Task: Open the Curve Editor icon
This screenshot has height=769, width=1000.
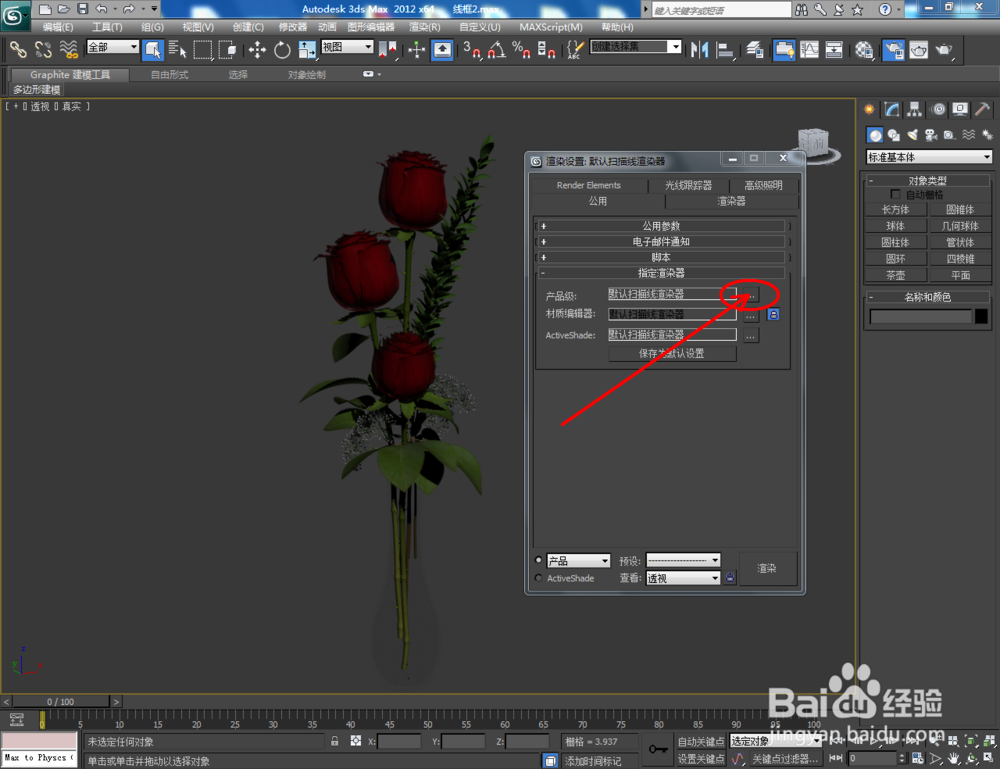Action: tap(809, 49)
